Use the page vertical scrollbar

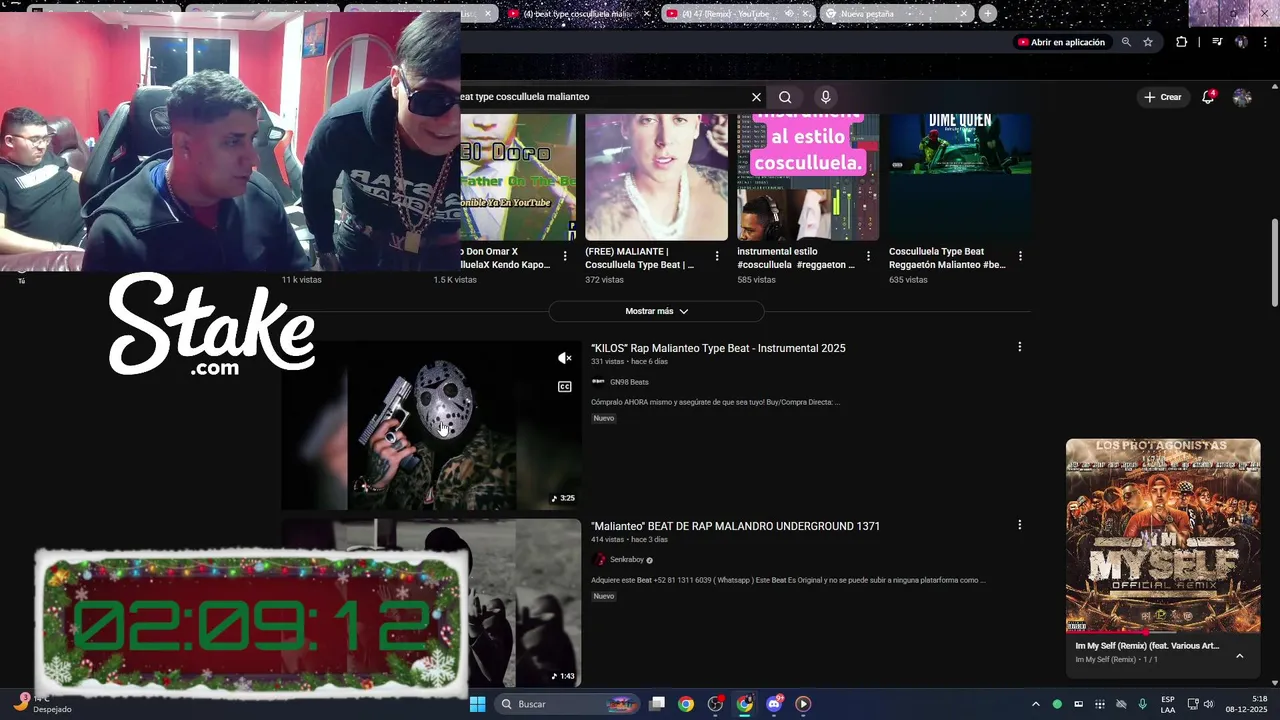pos(1275,262)
